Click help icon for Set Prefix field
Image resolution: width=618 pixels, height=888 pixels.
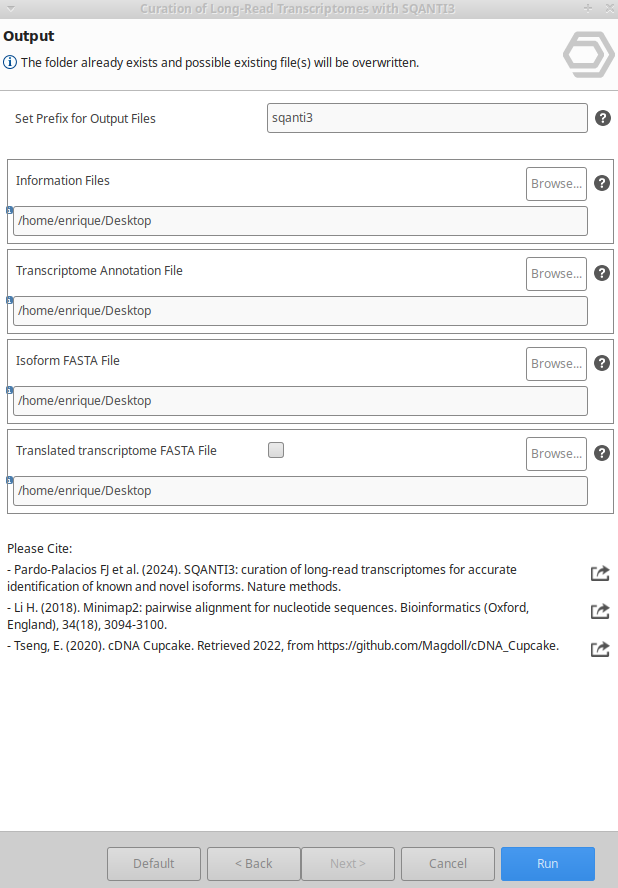(x=603, y=118)
